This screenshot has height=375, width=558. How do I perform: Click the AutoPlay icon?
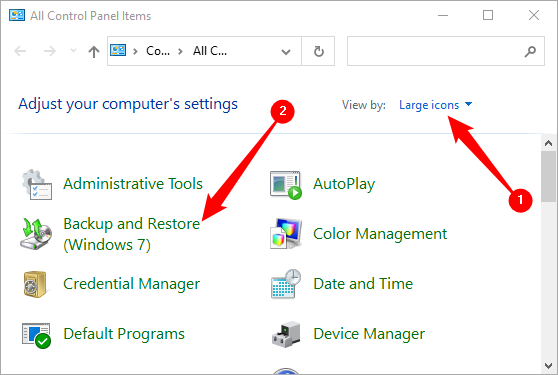coord(286,185)
